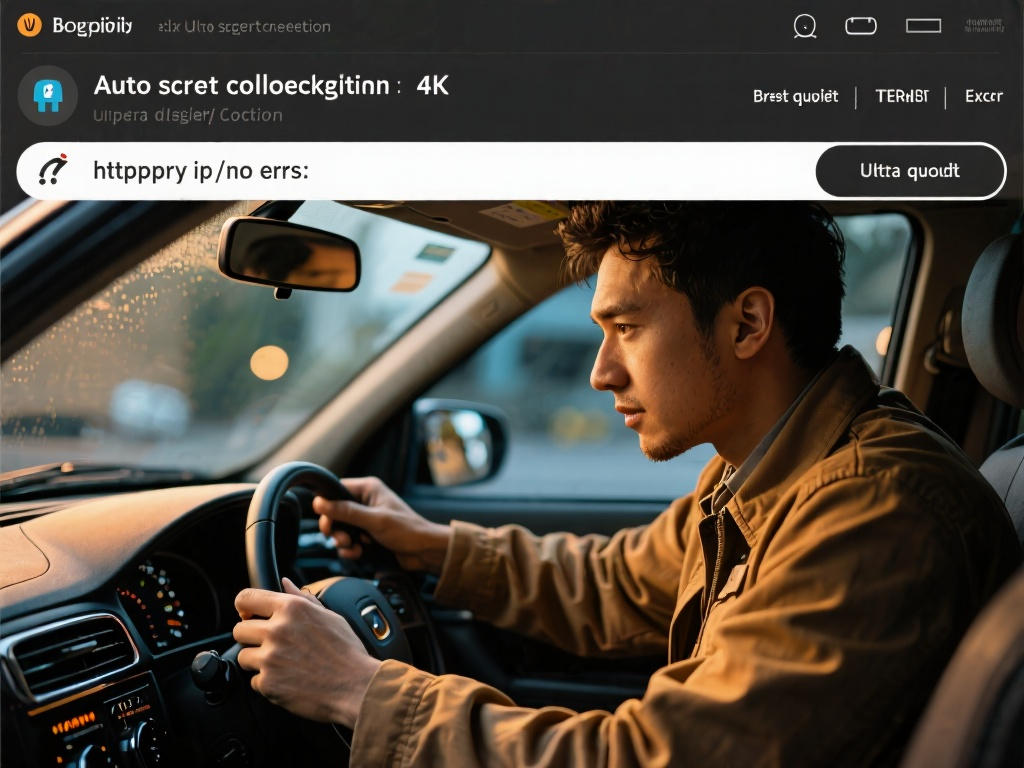Open the round speech bubble icon in header

805,26
